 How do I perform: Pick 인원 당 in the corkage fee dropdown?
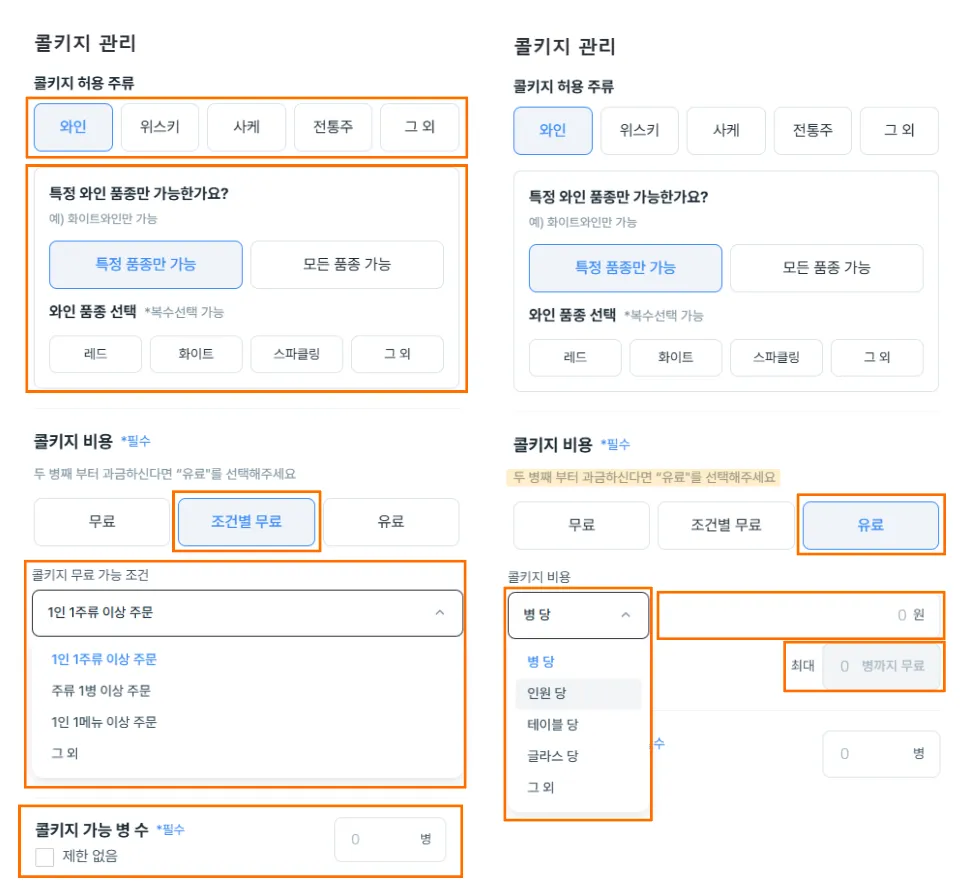(547, 693)
